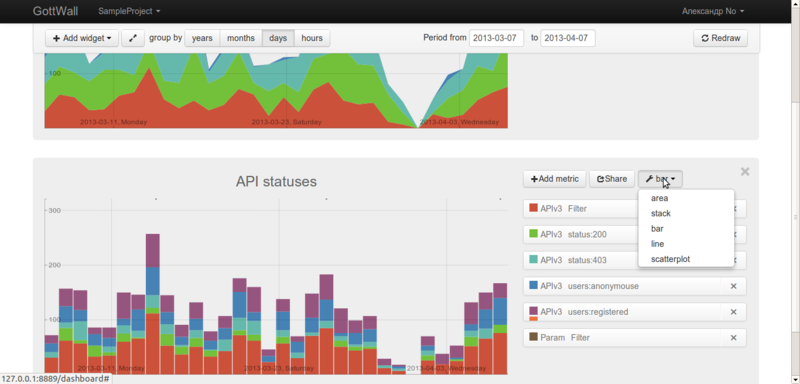Image resolution: width=800 pixels, height=384 pixels.
Task: Click the Add metric button
Action: pos(555,179)
